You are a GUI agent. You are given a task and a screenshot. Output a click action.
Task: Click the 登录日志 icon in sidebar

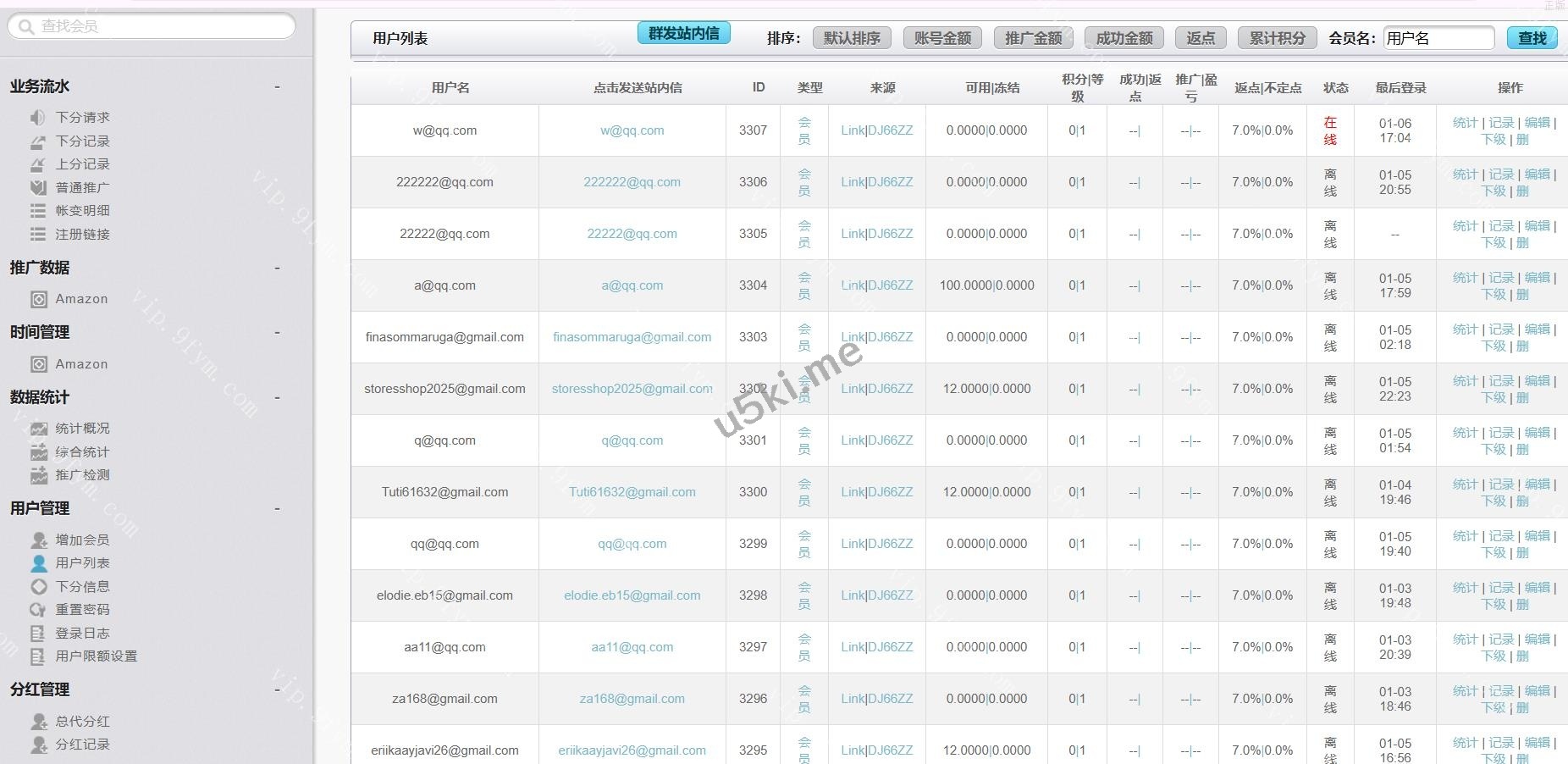[x=38, y=634]
